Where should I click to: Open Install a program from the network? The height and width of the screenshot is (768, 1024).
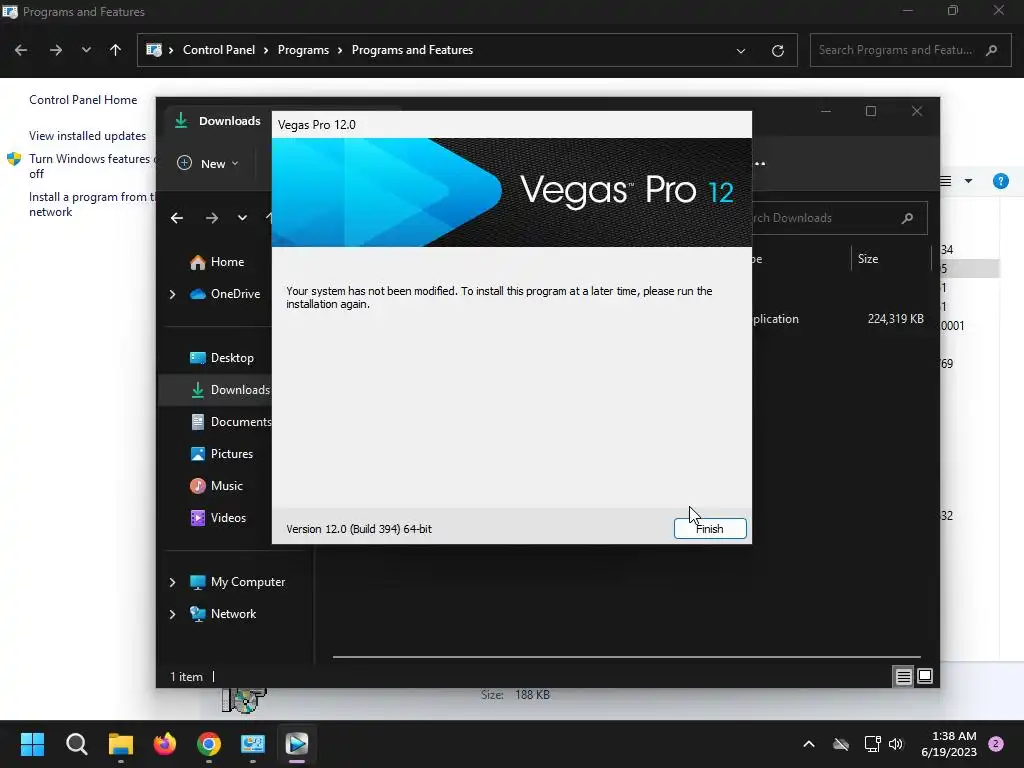click(x=91, y=204)
